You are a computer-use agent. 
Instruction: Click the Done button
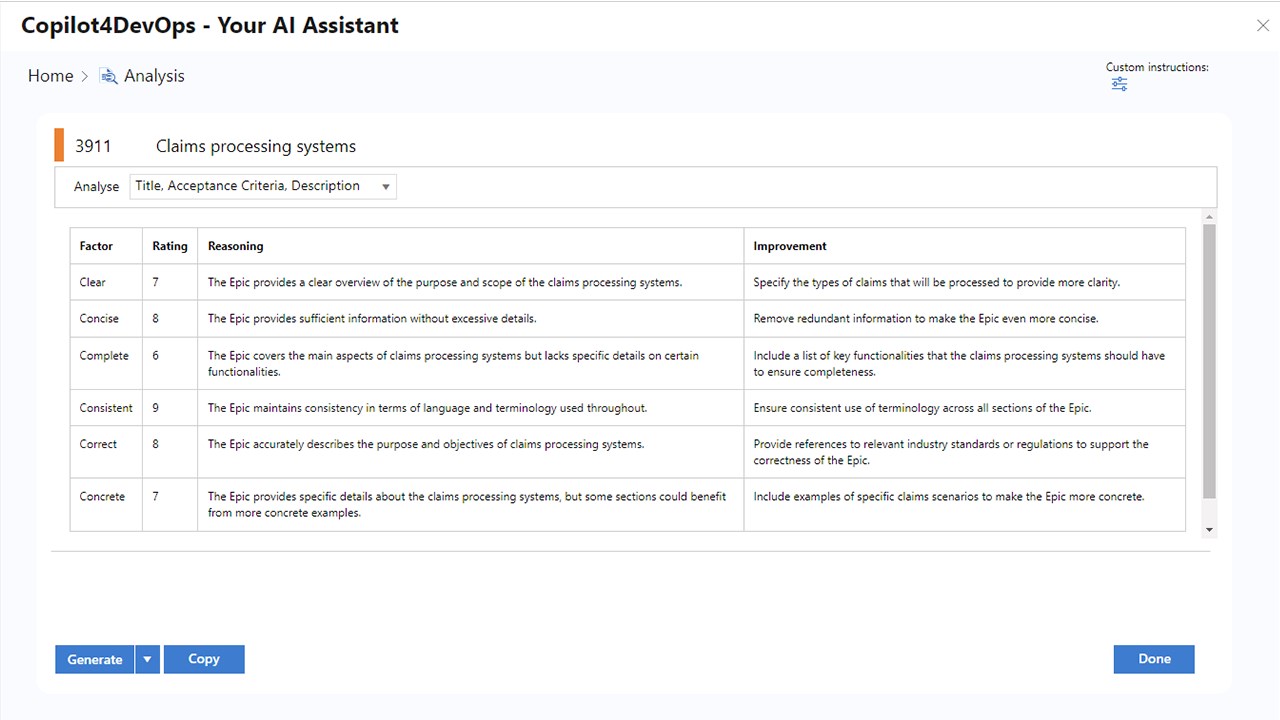pos(1154,660)
